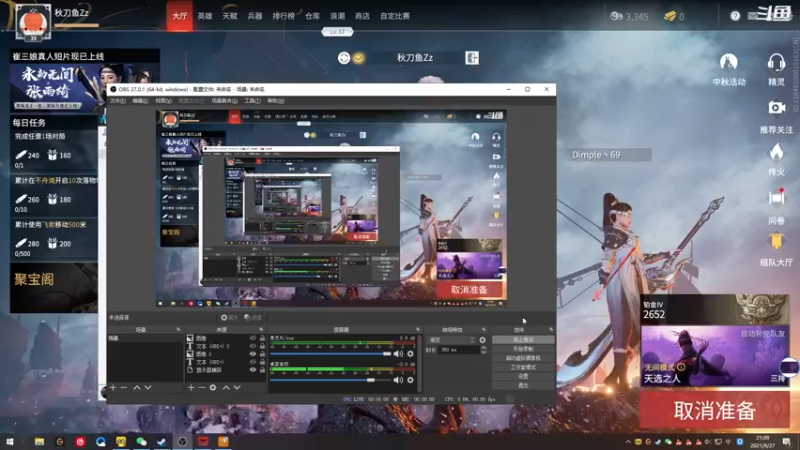Switch to the 英雄 tab in the game
Image resolution: width=800 pixels, height=450 pixels.
click(205, 16)
